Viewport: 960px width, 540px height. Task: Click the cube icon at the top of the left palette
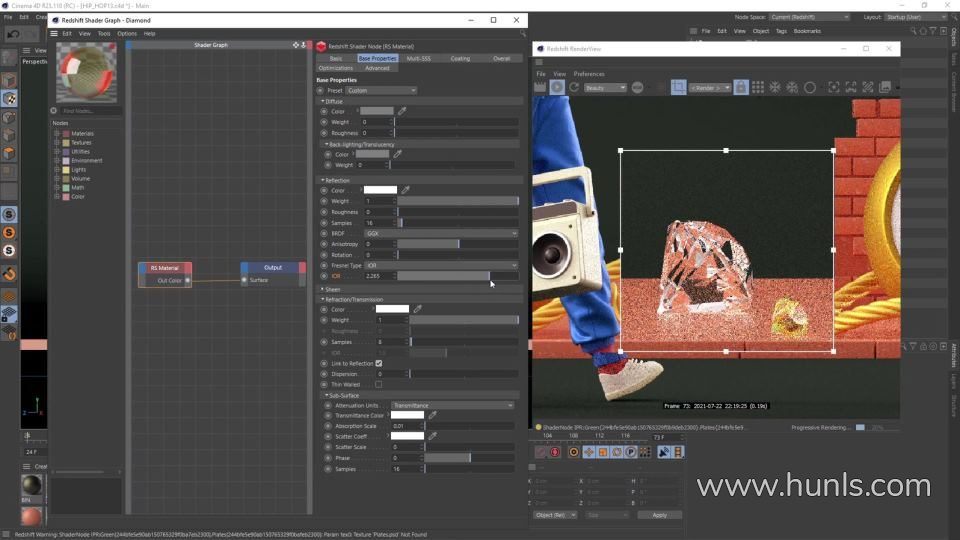9,81
